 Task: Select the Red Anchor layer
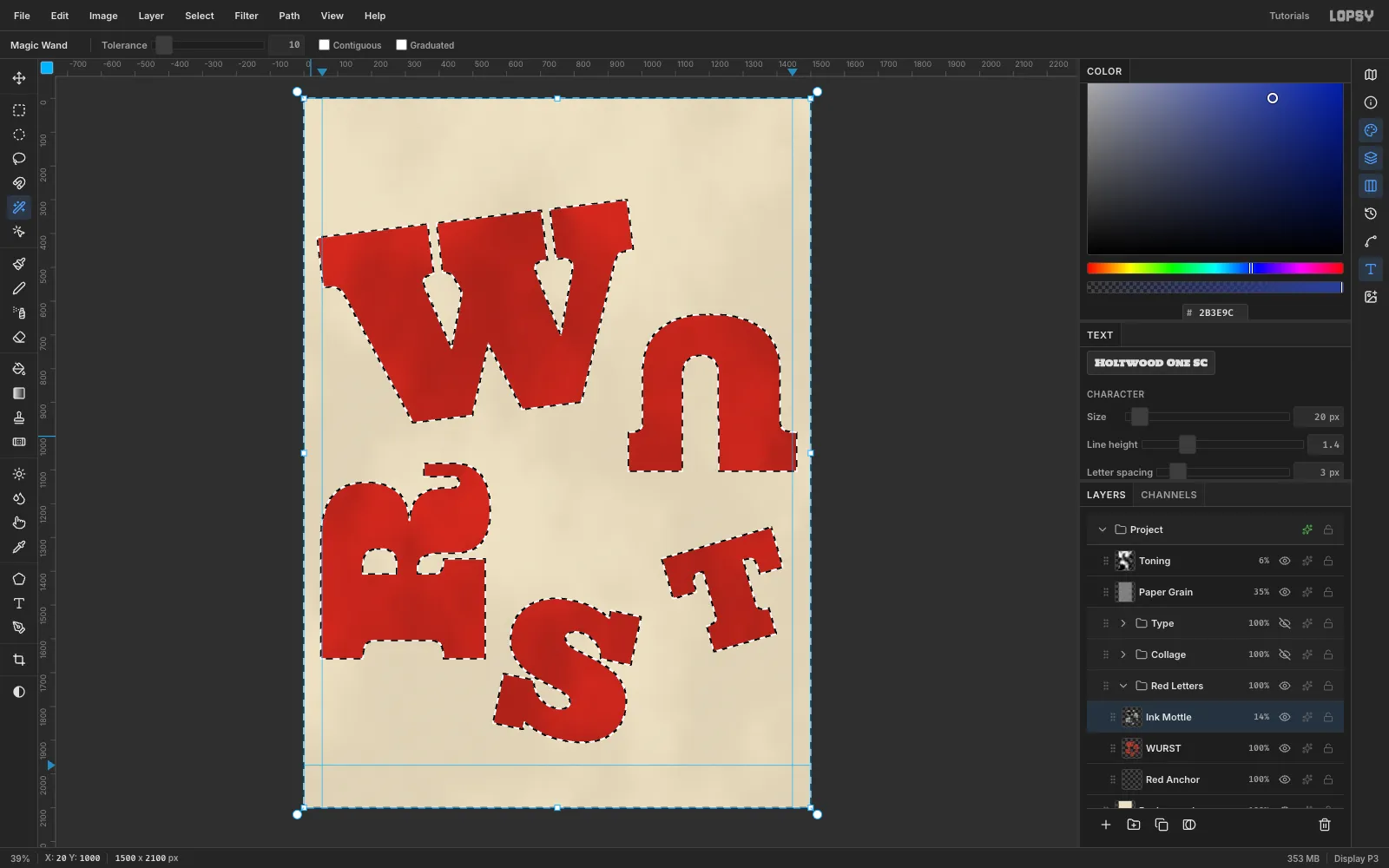[1215, 779]
